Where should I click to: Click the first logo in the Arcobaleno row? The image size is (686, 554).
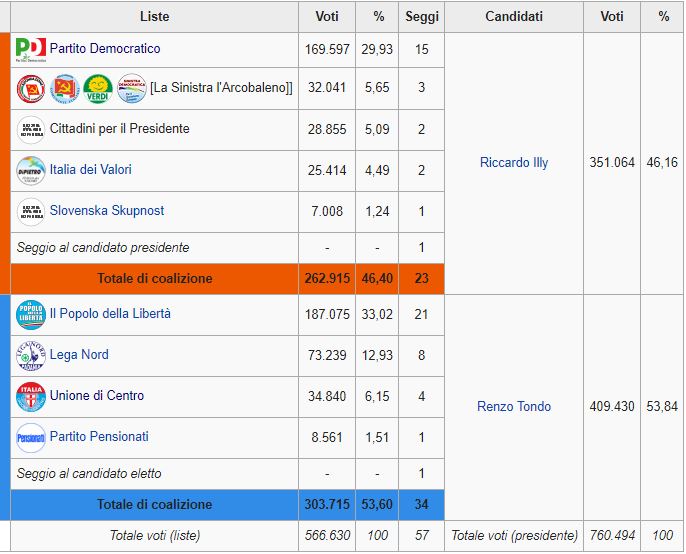(30, 88)
